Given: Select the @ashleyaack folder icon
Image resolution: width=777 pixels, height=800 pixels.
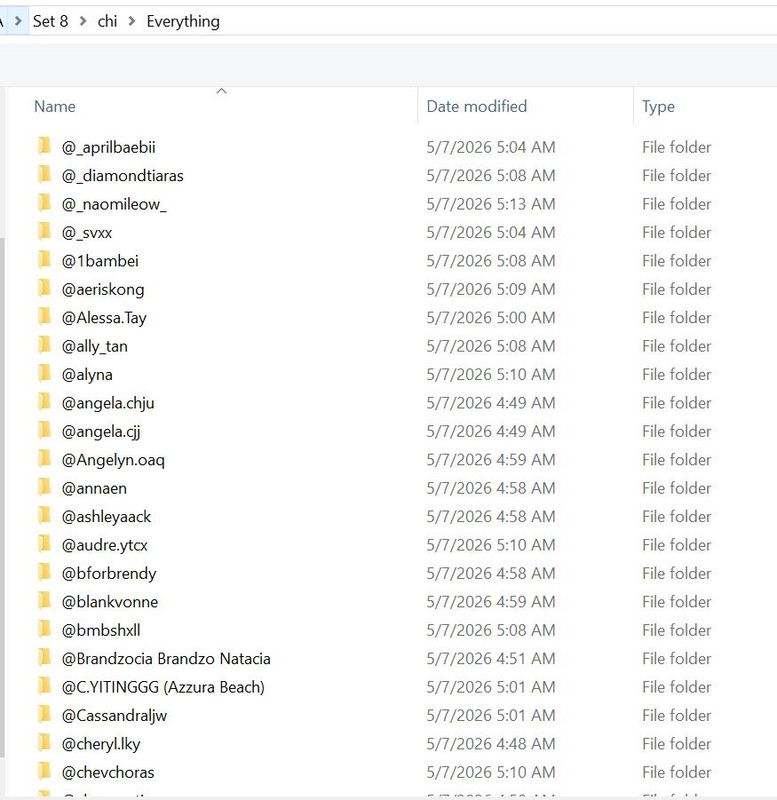Looking at the screenshot, I should (x=44, y=516).
